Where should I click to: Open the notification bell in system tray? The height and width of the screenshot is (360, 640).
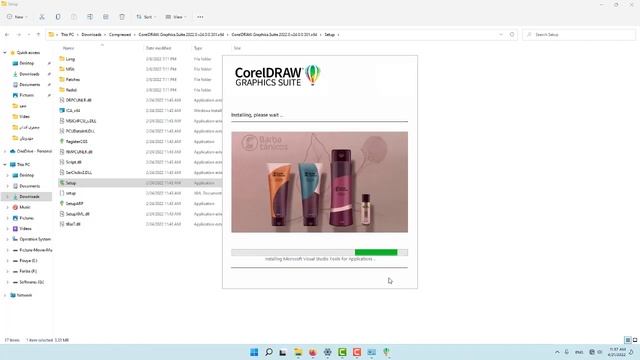(x=631, y=352)
